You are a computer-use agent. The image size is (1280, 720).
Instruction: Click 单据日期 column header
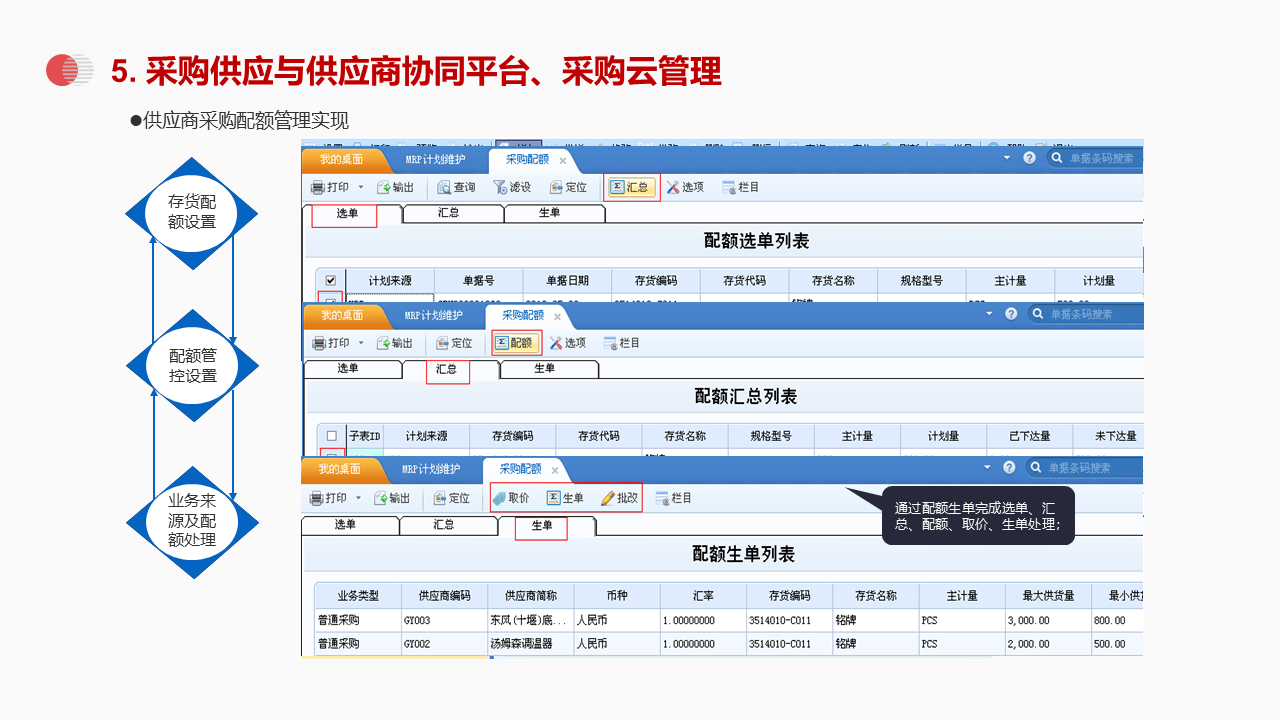[x=567, y=281]
